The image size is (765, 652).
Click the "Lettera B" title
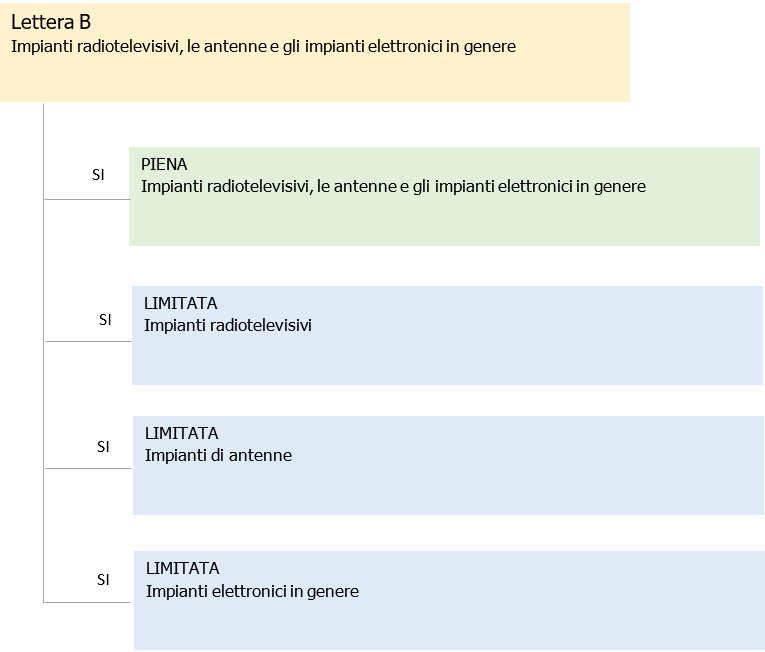[x=51, y=22]
